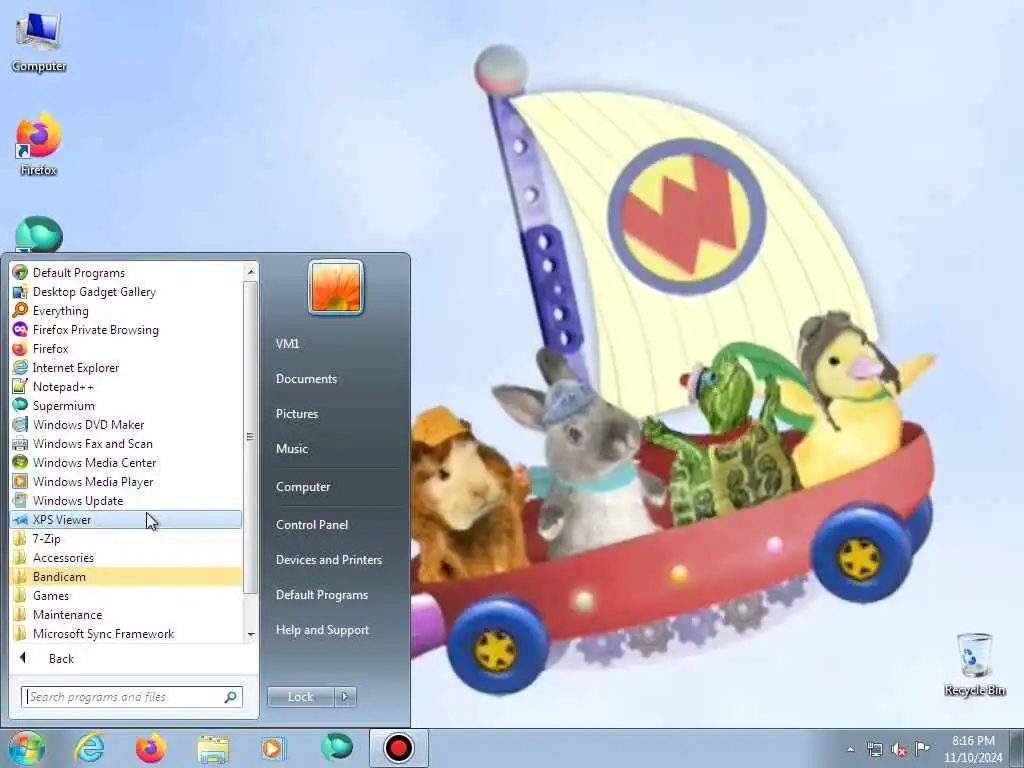Expand the Microsoft Sync Framework folder

click(127, 633)
